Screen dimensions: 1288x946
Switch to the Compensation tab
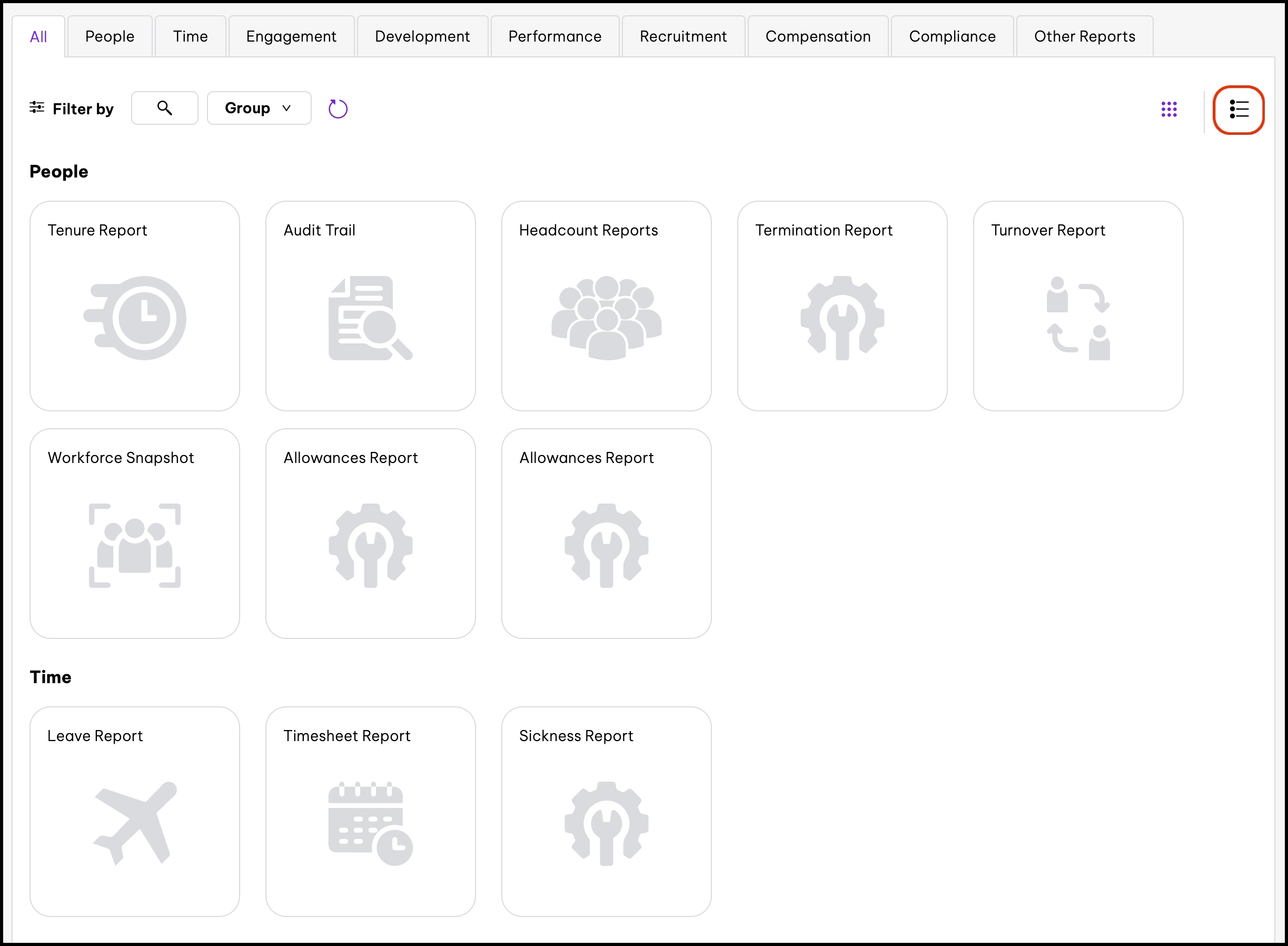point(817,37)
